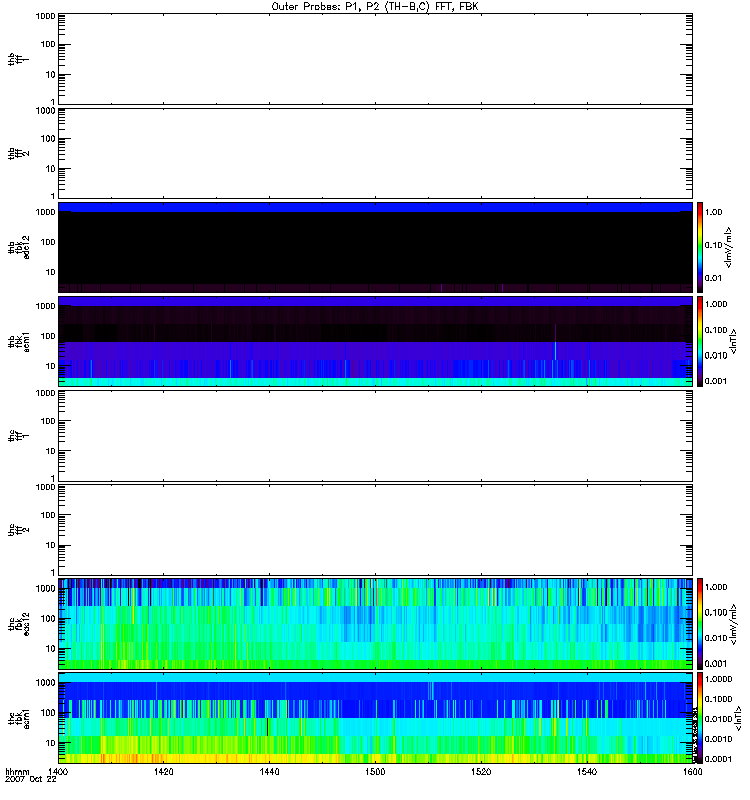The image size is (750, 800).
Task: Click the '2007 Oct 22' date label
Action: (29, 781)
